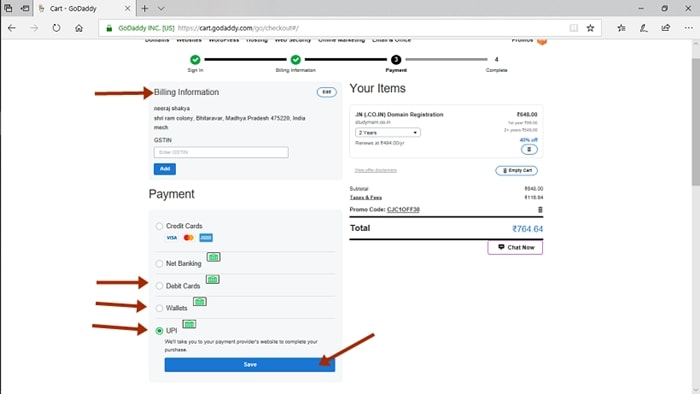Click the page vertical scrollbar thumb
700x394 pixels.
point(696,122)
